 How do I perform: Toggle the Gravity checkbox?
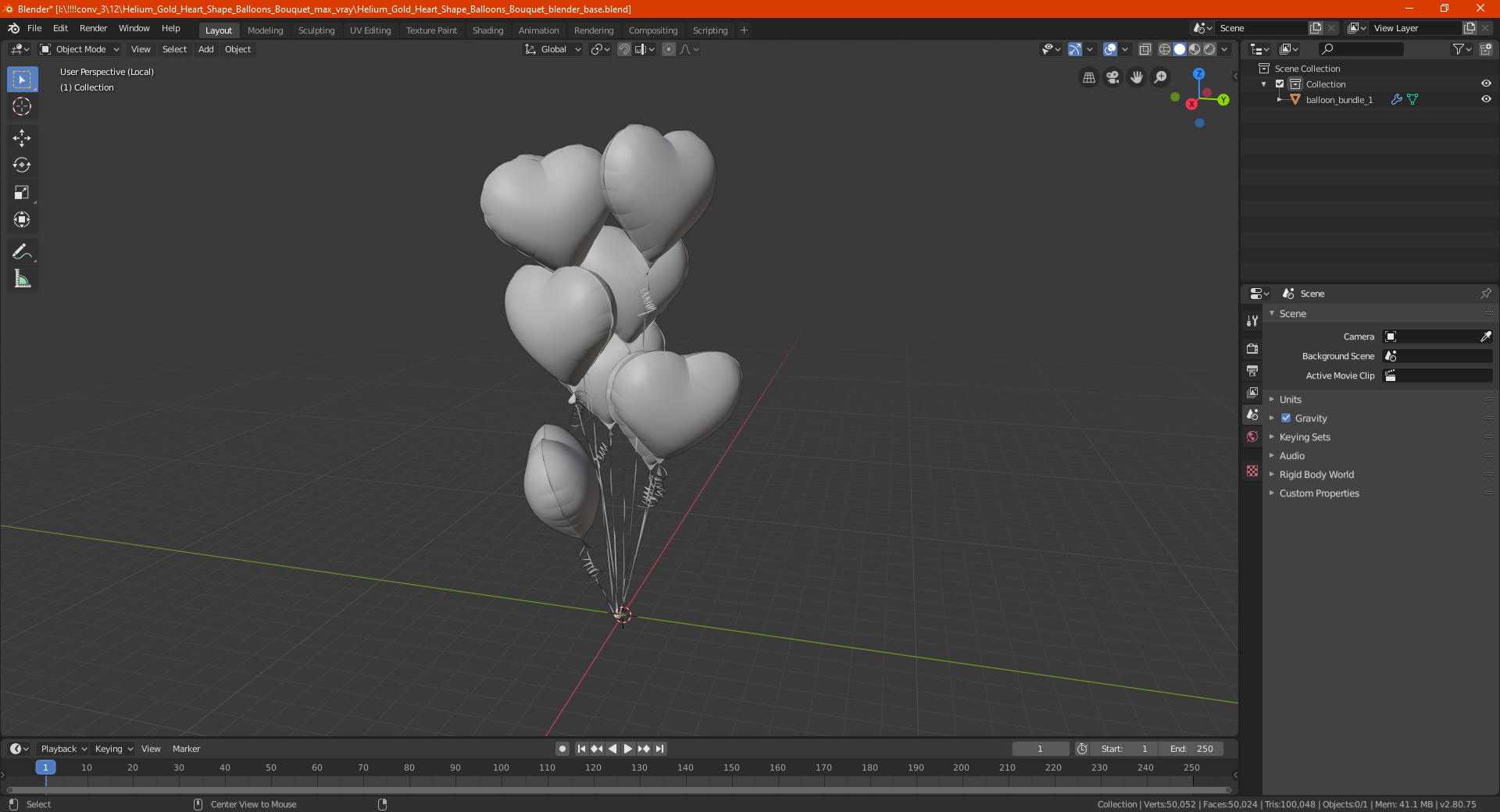1286,418
